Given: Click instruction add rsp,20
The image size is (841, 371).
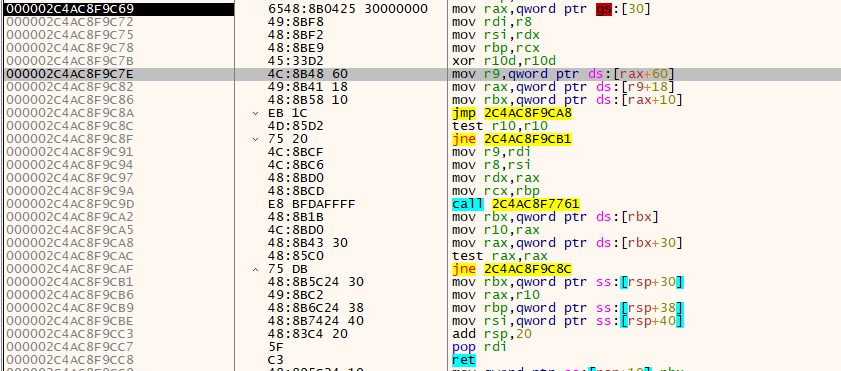Looking at the screenshot, I should pyautogui.click(x=492, y=335).
